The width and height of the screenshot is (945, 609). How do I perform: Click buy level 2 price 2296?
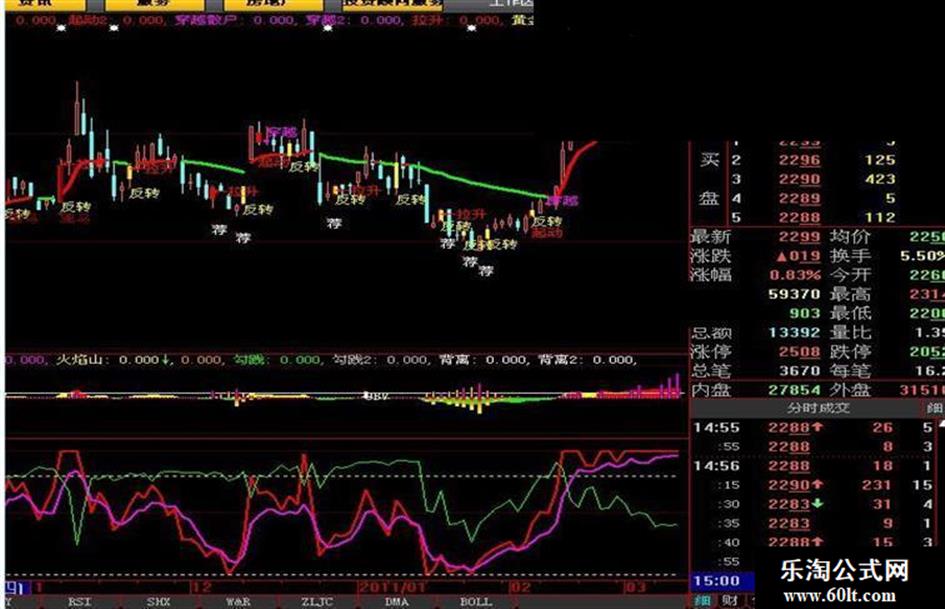(x=799, y=160)
